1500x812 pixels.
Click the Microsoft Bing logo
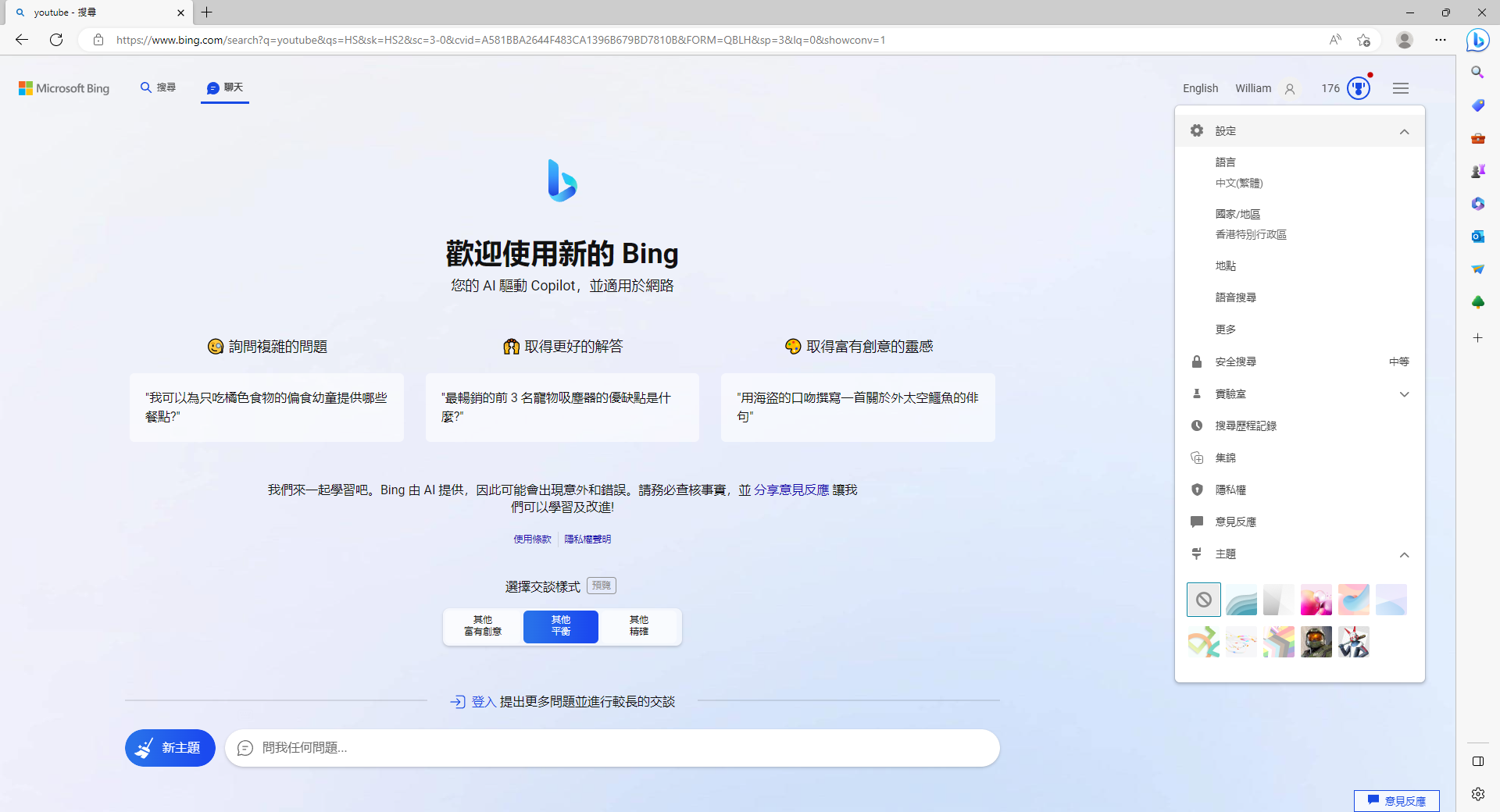coord(64,88)
